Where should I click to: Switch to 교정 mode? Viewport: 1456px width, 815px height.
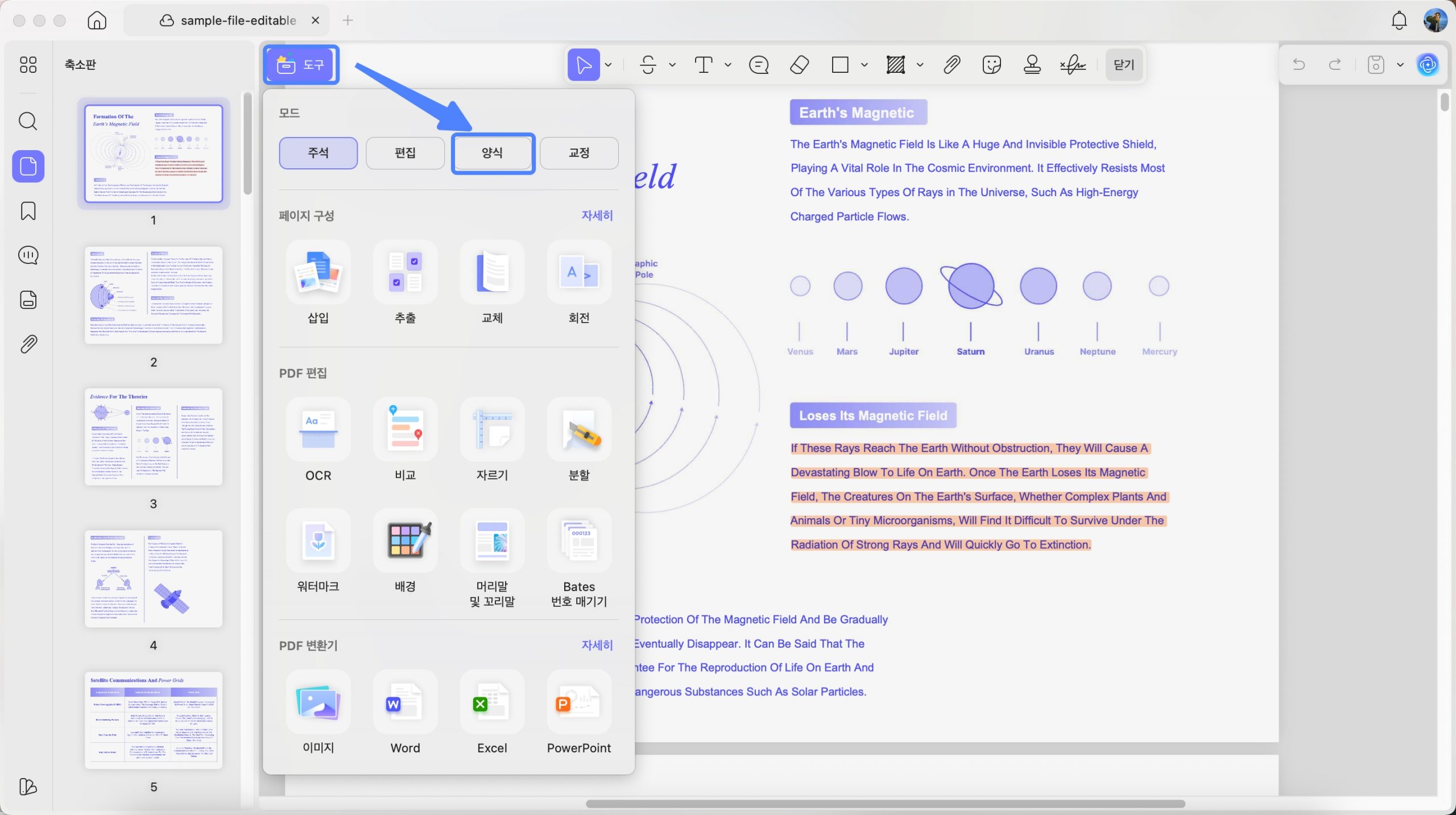579,153
